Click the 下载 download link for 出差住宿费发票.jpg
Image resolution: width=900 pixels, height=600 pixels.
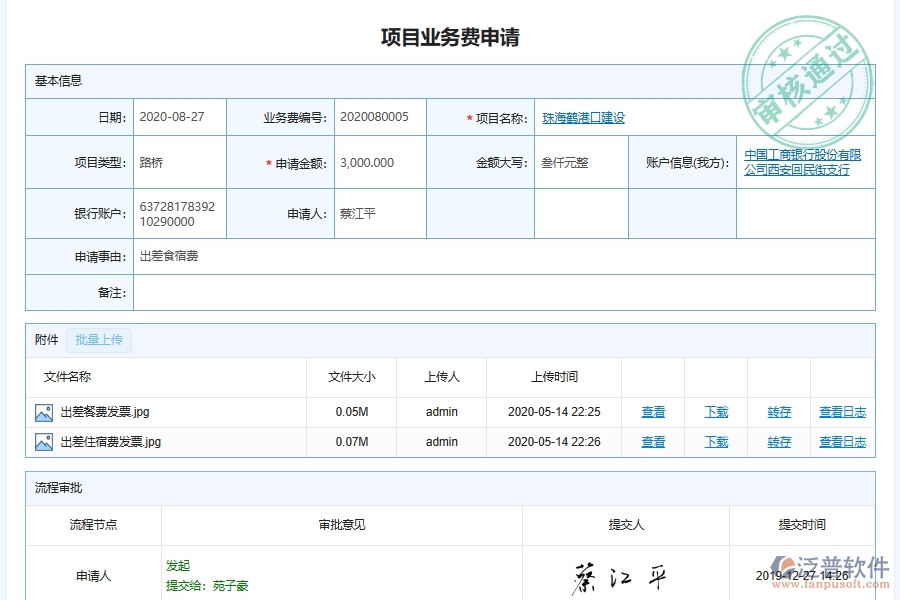(x=716, y=441)
